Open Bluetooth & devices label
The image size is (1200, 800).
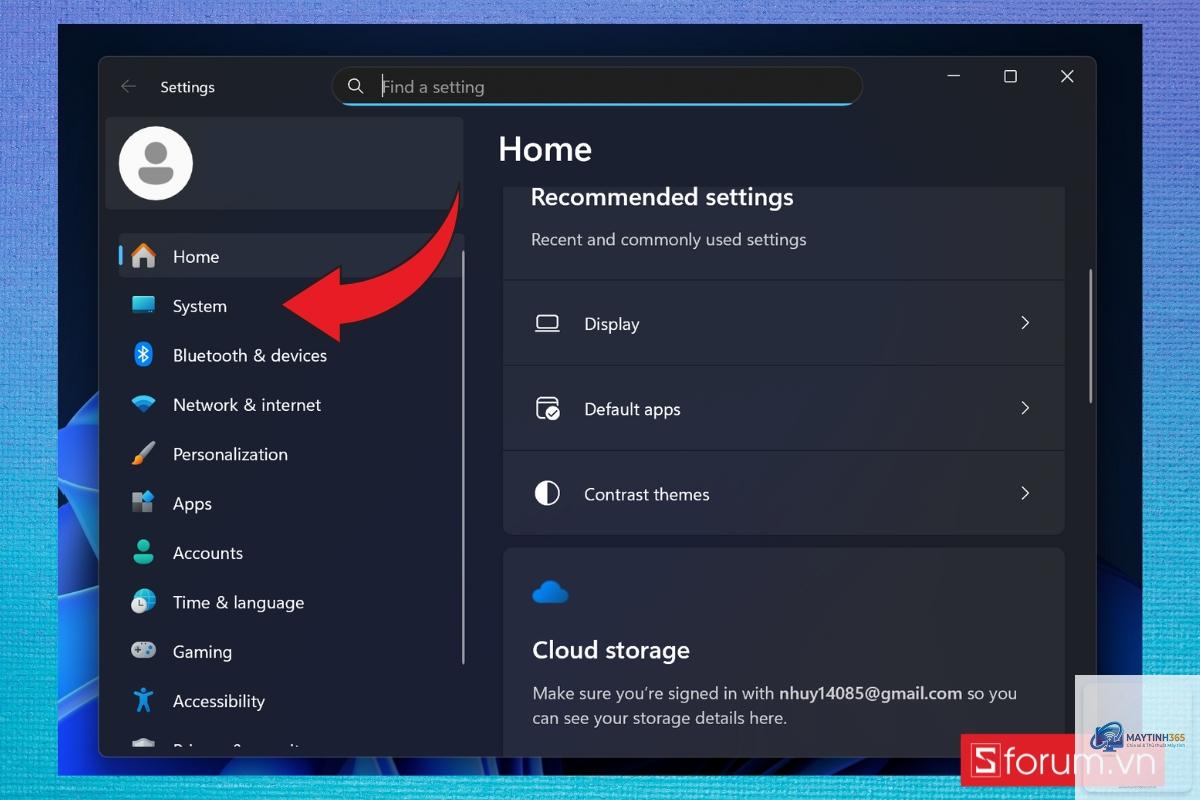pyautogui.click(x=250, y=355)
